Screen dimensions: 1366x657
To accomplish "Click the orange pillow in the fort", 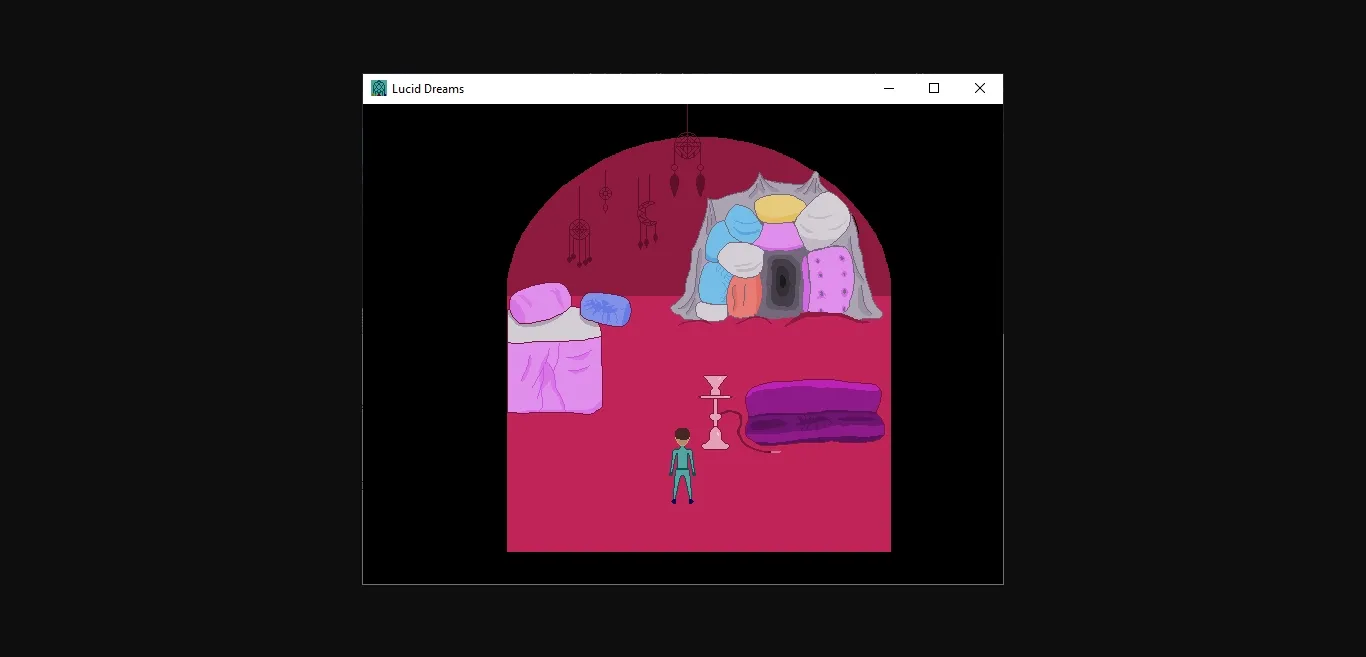I will 744,296.
